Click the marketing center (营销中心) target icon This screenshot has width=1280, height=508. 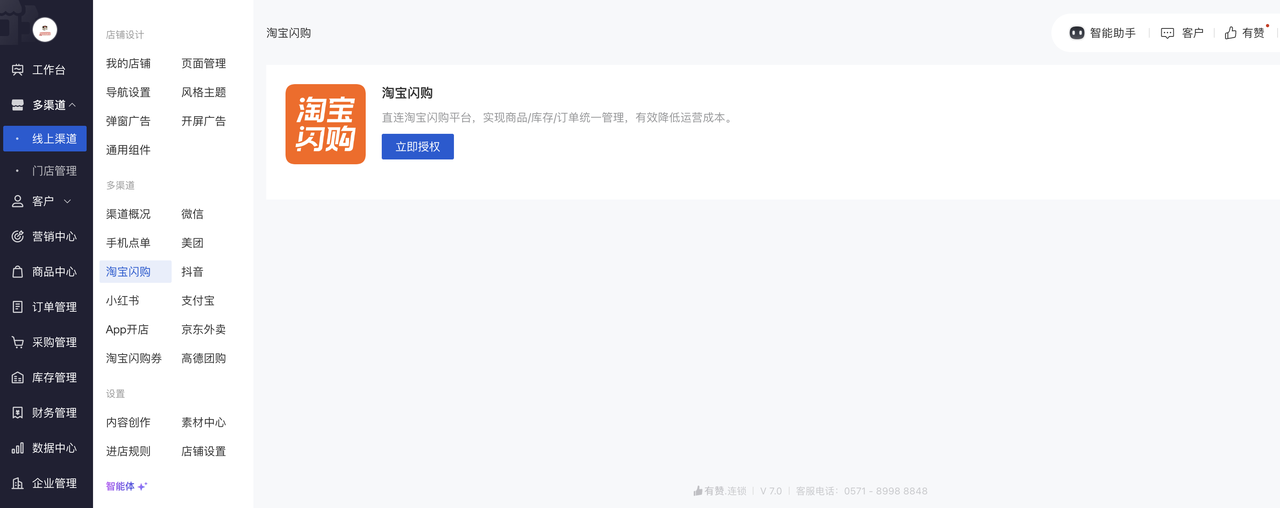click(x=17, y=237)
